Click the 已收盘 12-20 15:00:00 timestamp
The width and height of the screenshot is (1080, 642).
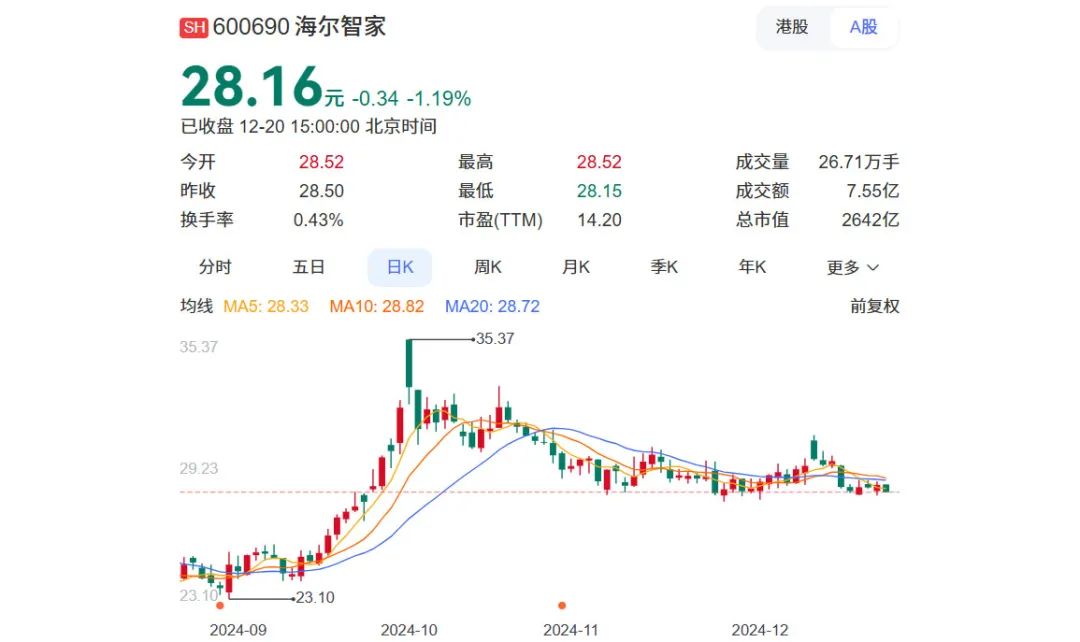click(309, 127)
